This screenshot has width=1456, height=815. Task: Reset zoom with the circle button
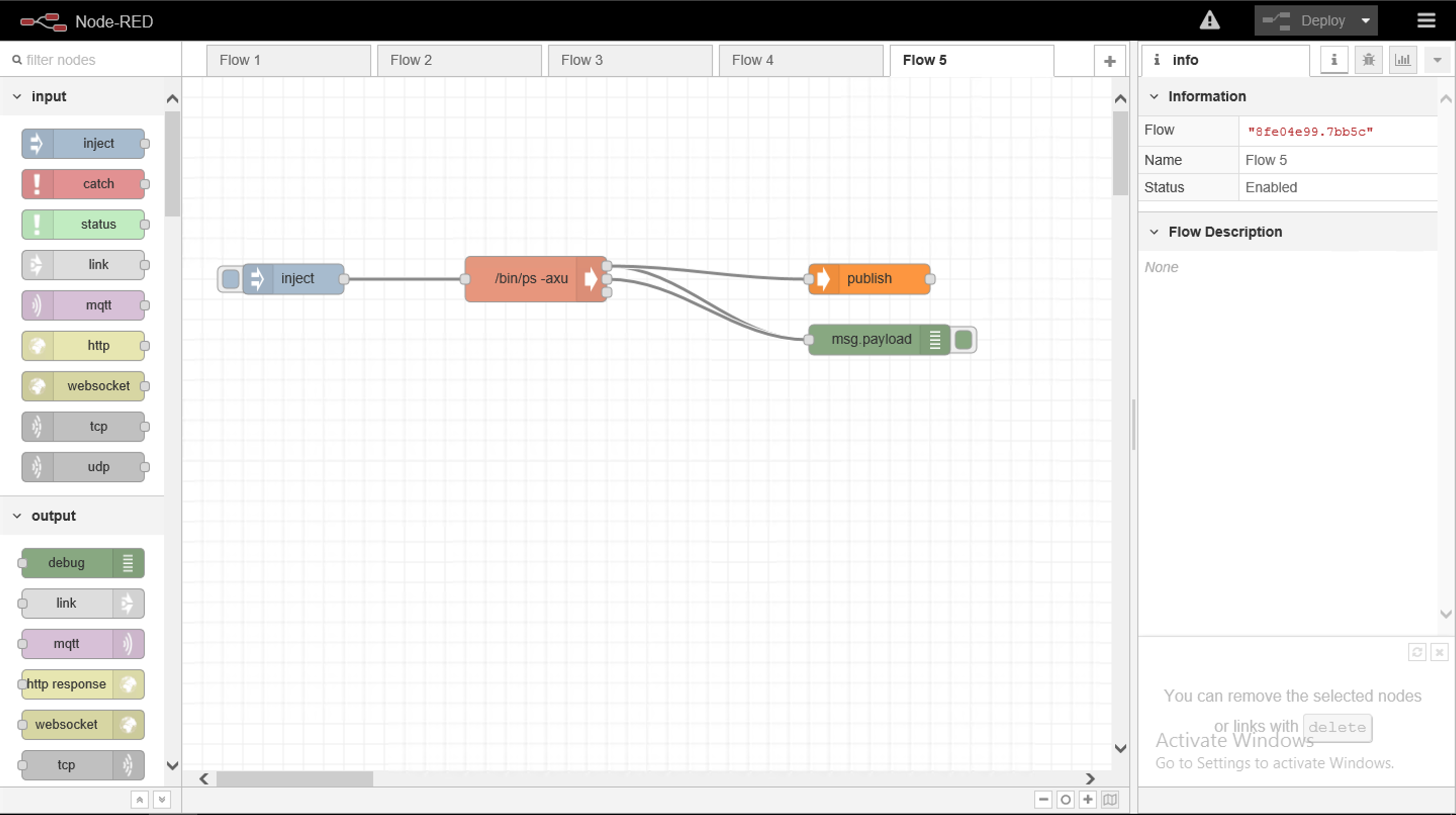[1065, 799]
